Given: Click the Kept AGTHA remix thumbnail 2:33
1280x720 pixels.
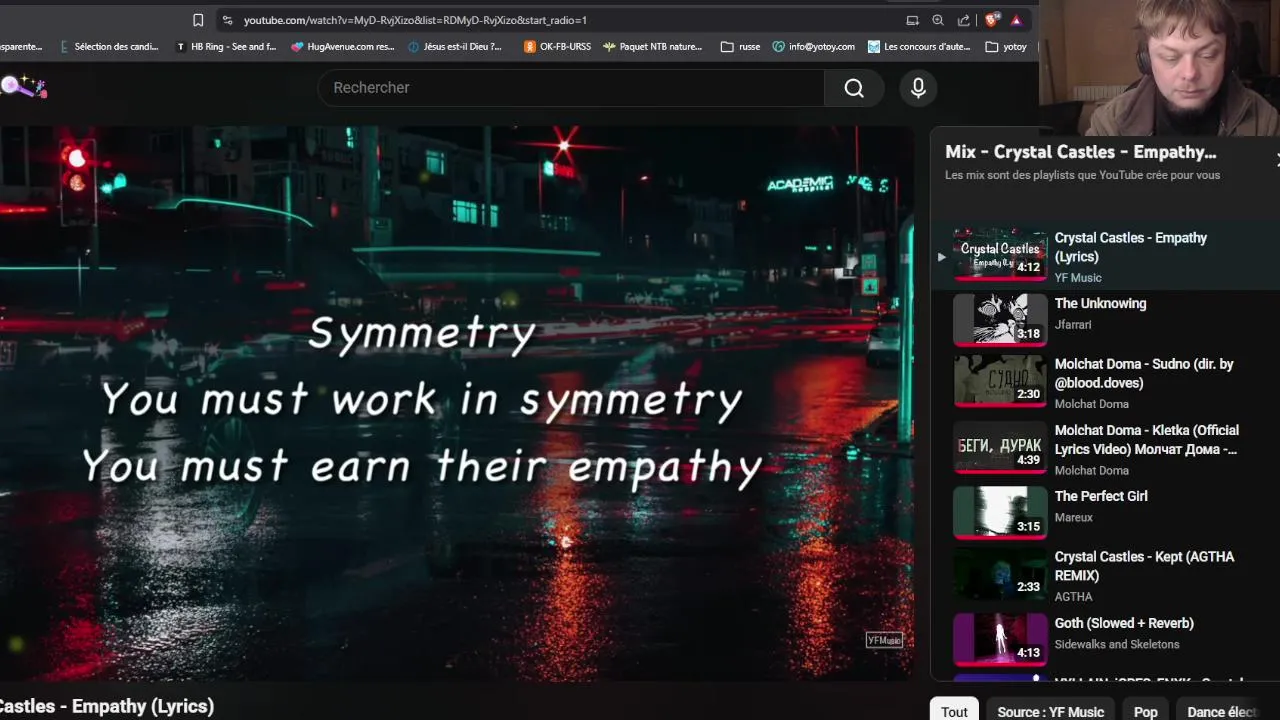Looking at the screenshot, I should [x=1000, y=573].
